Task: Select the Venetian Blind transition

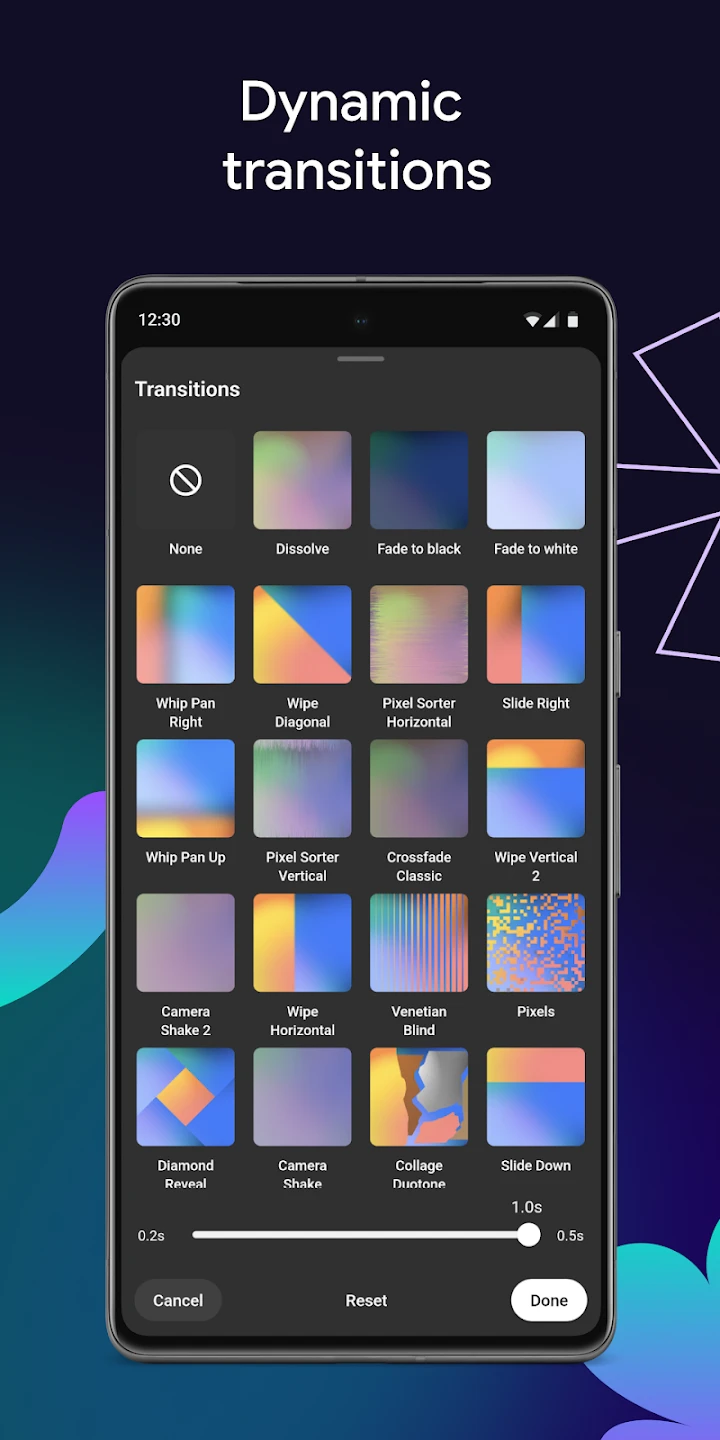Action: (x=419, y=943)
